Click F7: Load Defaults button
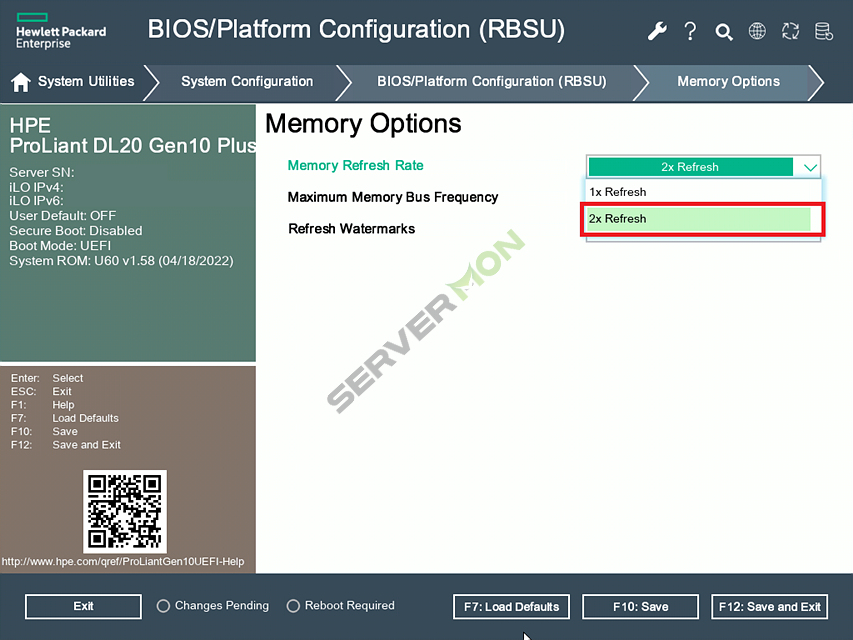The height and width of the screenshot is (640, 853). (511, 607)
